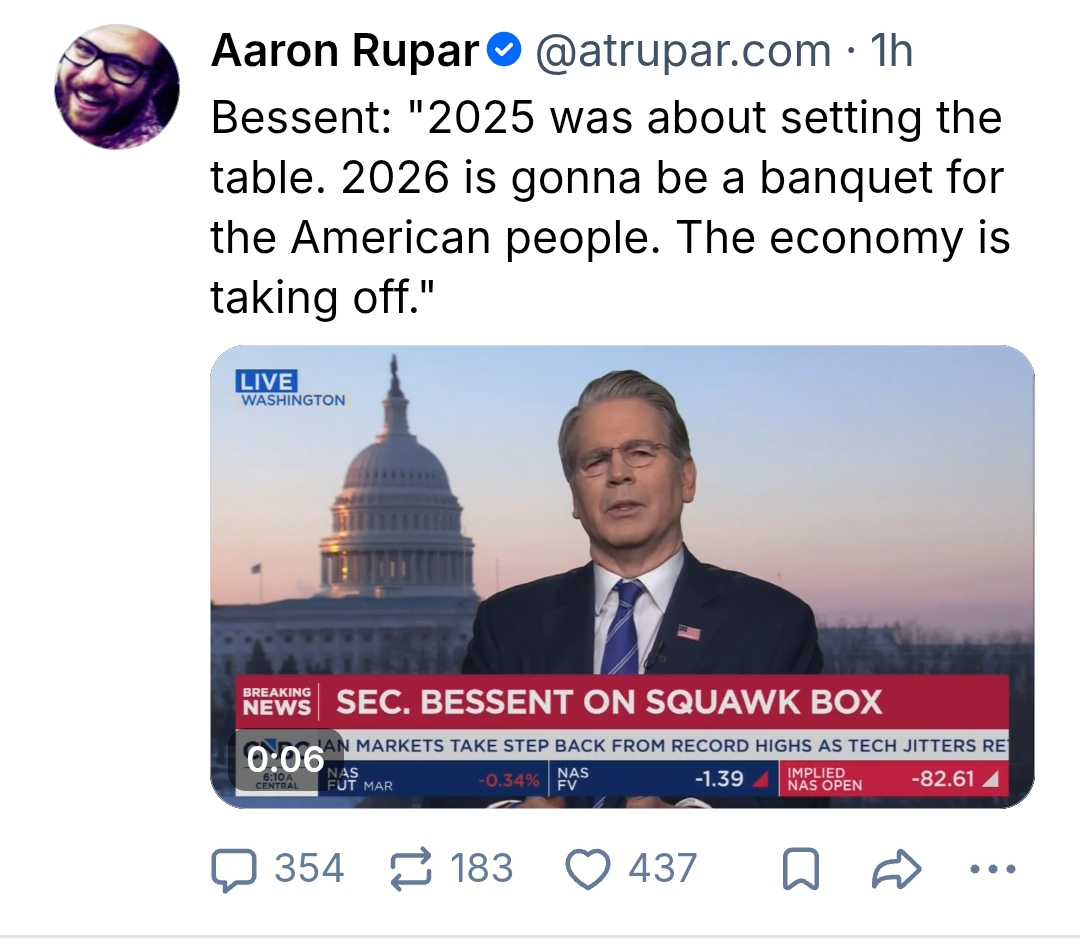
Task: Click the 0:06 video duration badge
Action: pos(286,759)
